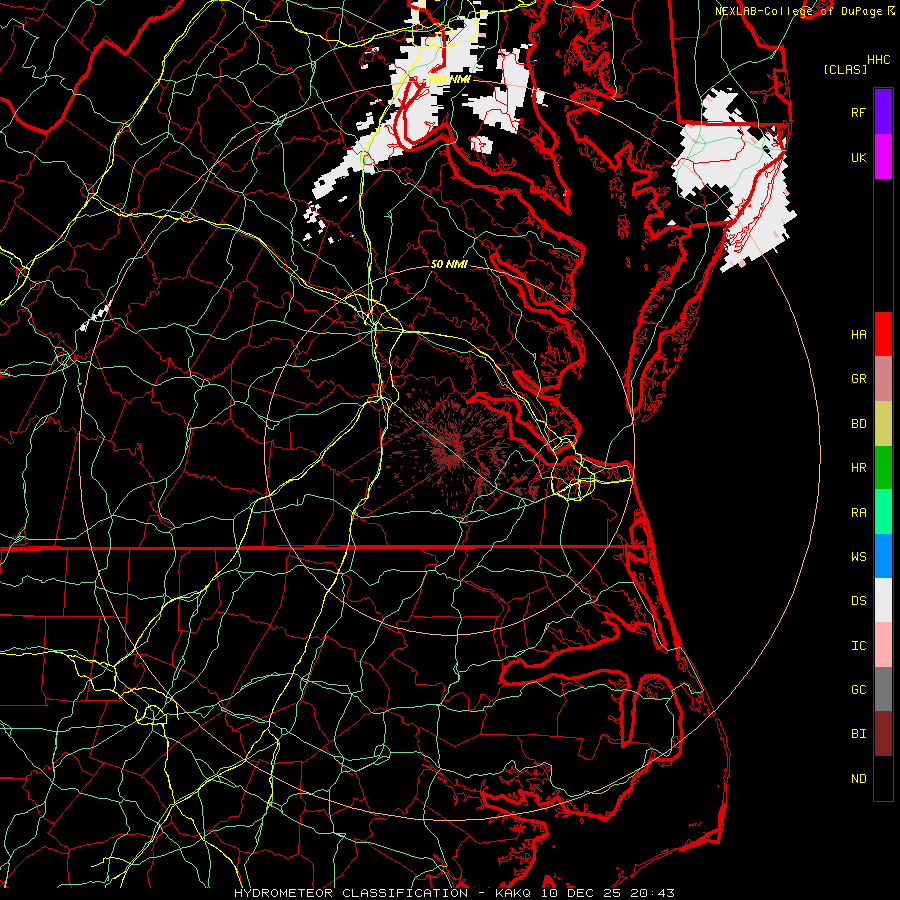
Task: Click the 10 DEC 25 date text
Action: tap(582, 893)
